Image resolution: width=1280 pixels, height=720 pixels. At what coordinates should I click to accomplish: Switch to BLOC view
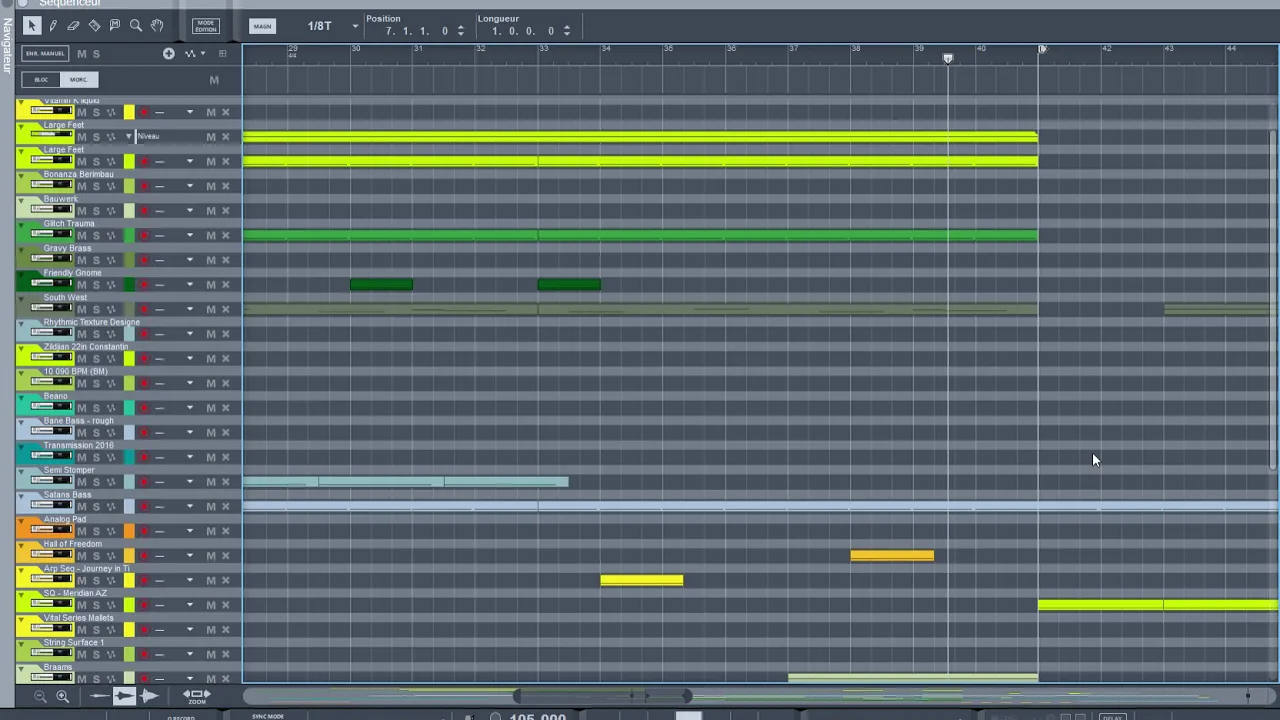tap(41, 79)
